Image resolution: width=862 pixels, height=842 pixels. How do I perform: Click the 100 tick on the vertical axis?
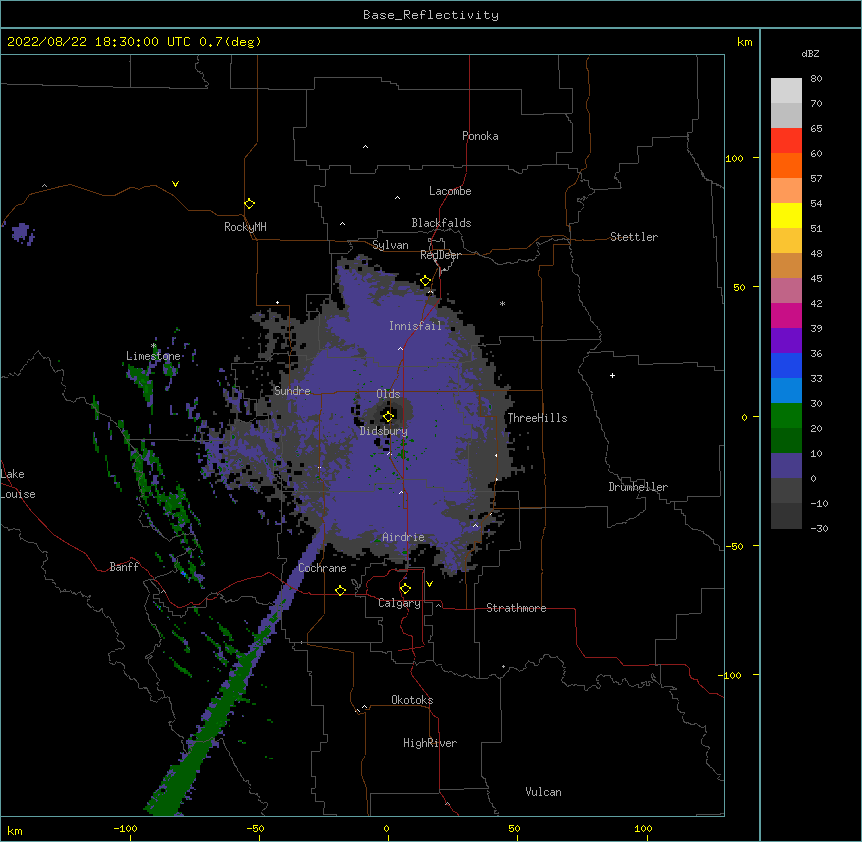coord(734,158)
